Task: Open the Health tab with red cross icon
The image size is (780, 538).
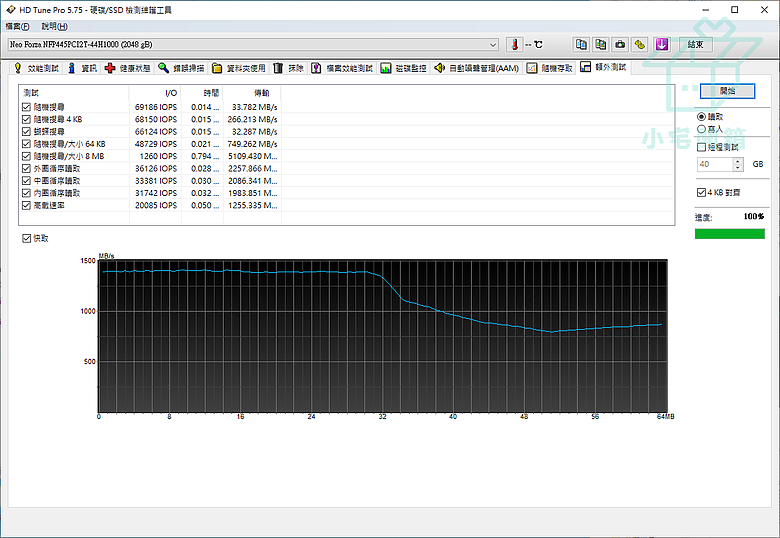Action: tap(128, 68)
